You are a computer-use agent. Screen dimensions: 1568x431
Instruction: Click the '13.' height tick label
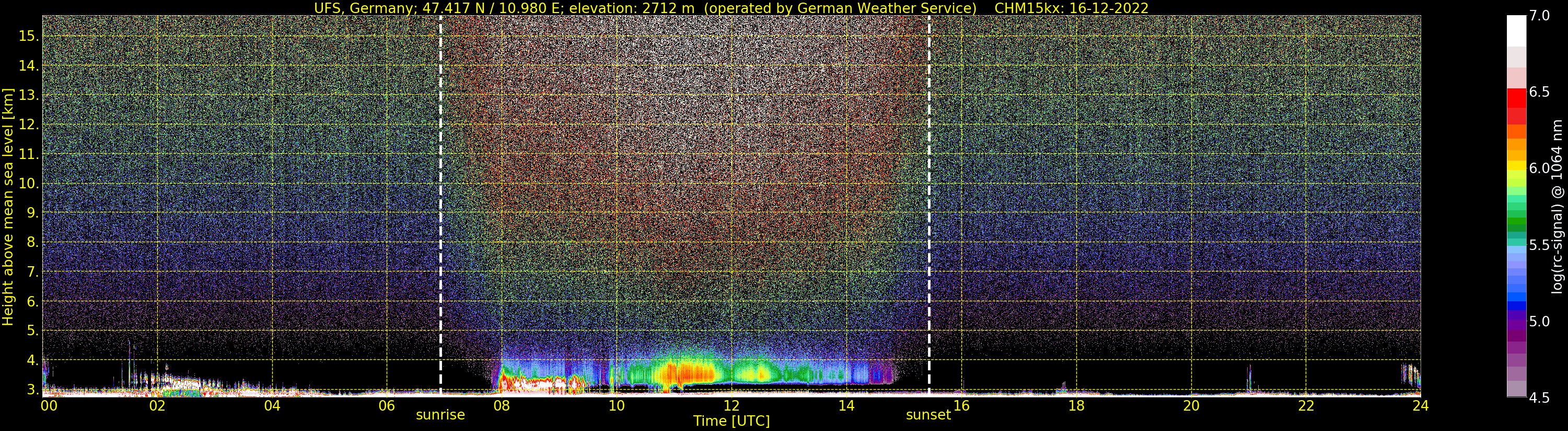point(29,95)
